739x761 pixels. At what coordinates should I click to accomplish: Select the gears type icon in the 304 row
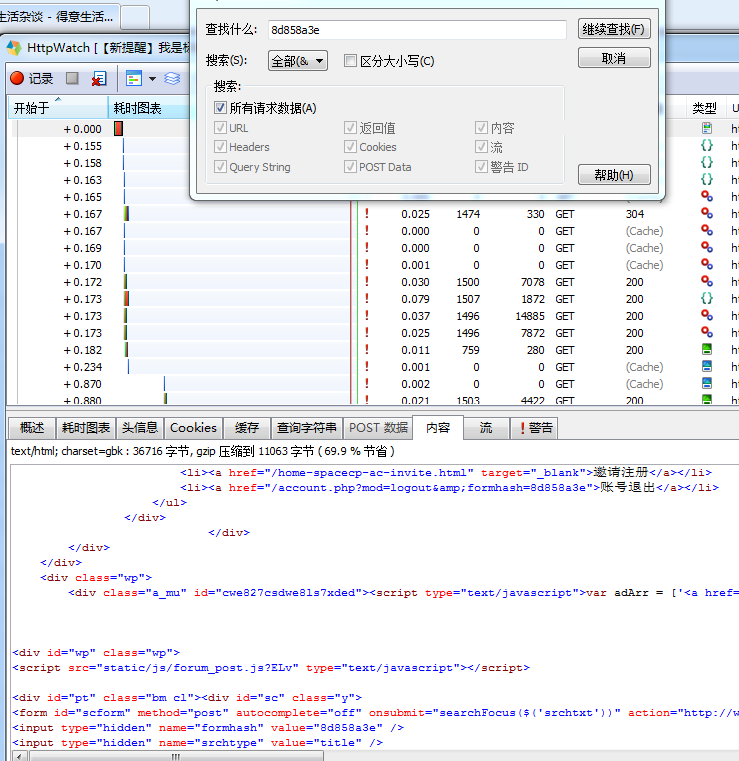pos(707,213)
